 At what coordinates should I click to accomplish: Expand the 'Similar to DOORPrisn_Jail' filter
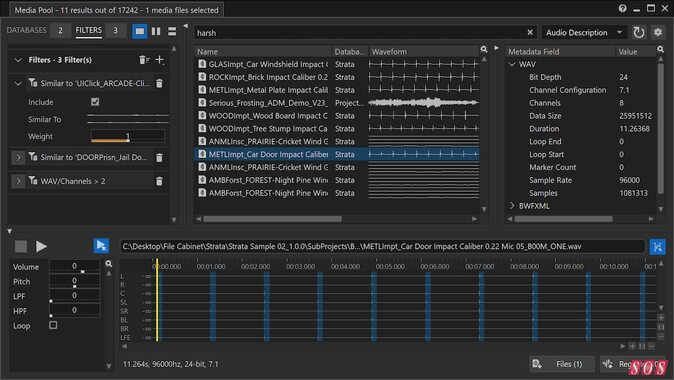click(x=18, y=158)
